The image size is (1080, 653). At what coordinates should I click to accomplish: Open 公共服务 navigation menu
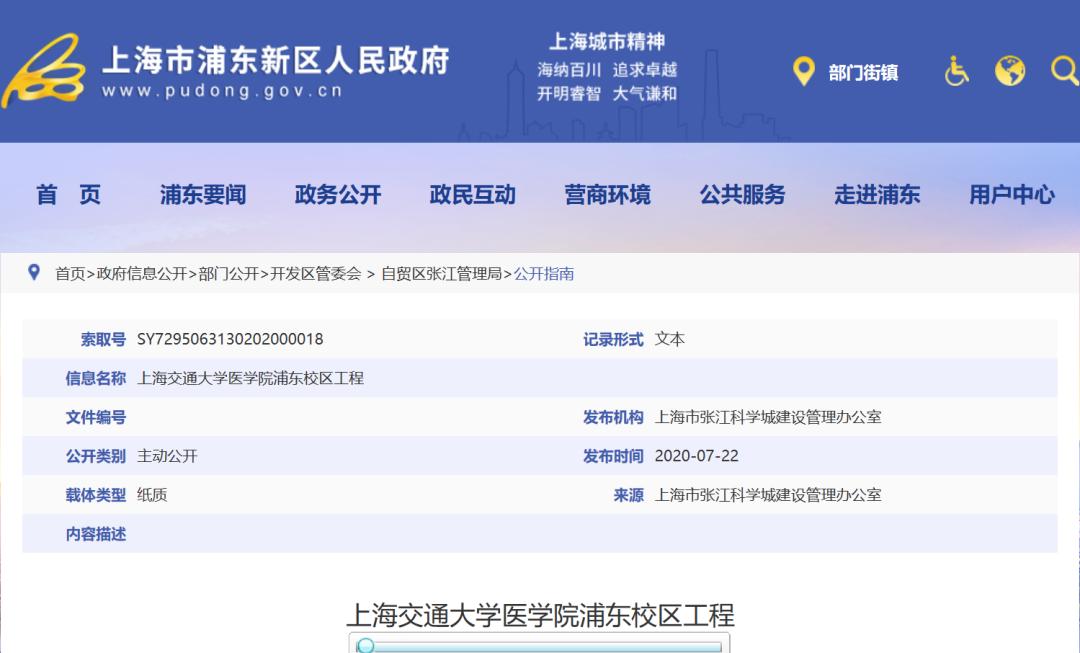pos(742,195)
